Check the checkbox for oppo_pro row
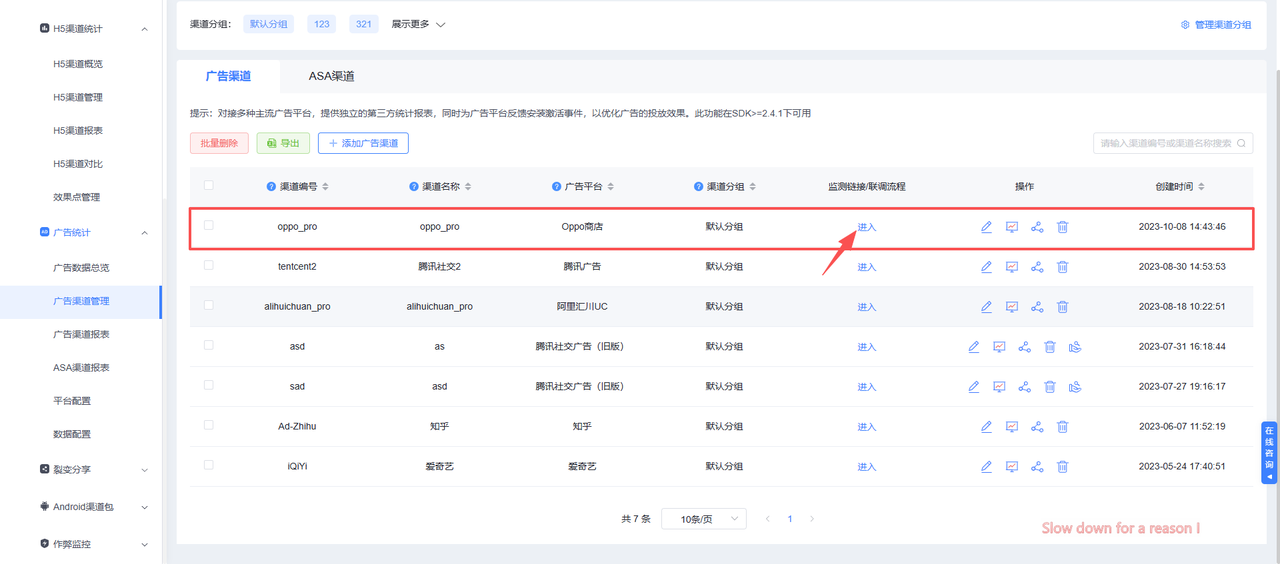 (208, 226)
